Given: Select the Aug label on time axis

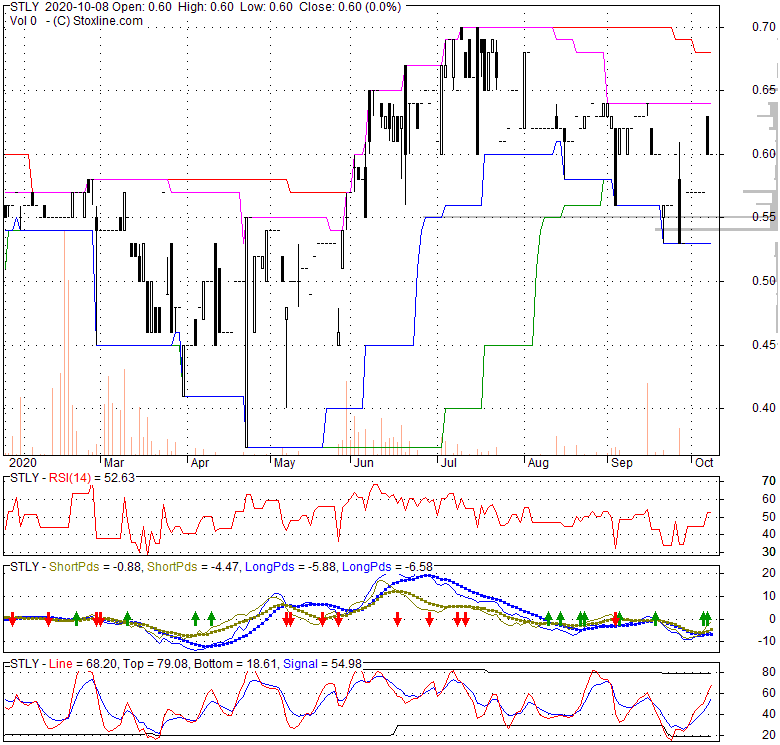Looking at the screenshot, I should point(538,463).
